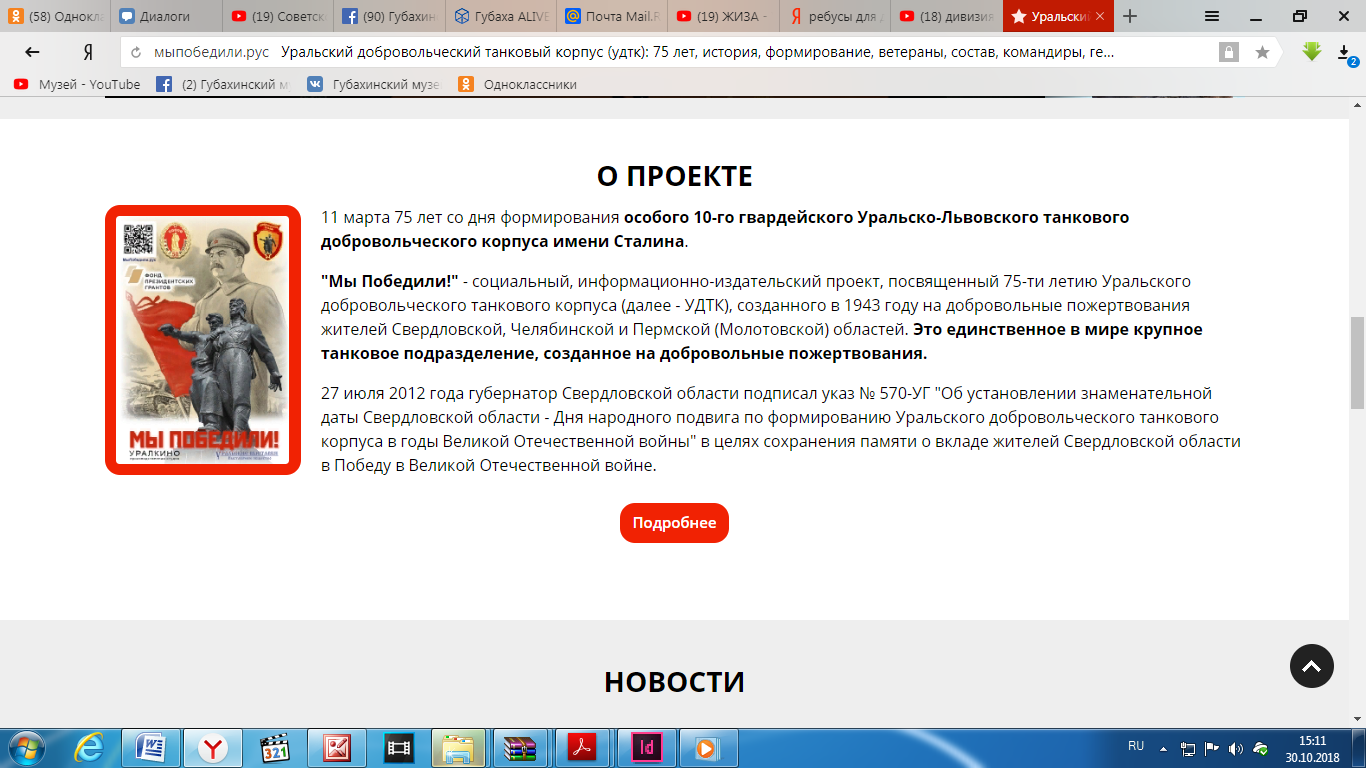Click the Yandex 'Я' home button

click(x=88, y=52)
